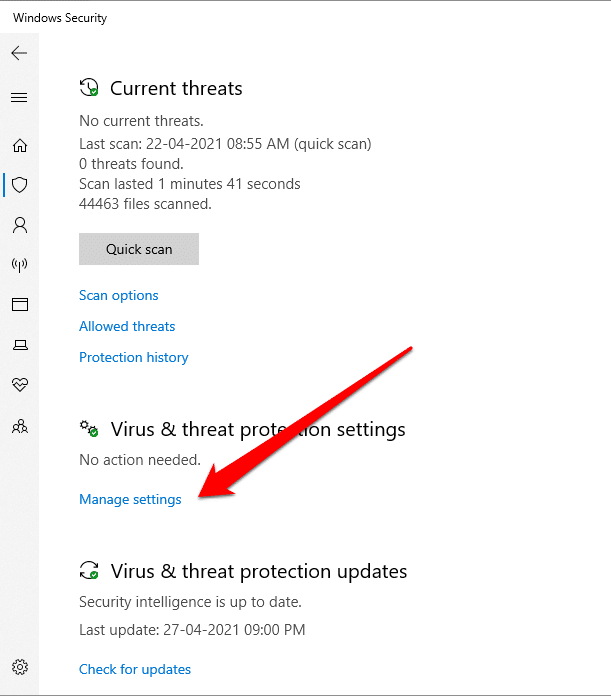
Task: Click the Current threats section icon
Action: tap(89, 88)
